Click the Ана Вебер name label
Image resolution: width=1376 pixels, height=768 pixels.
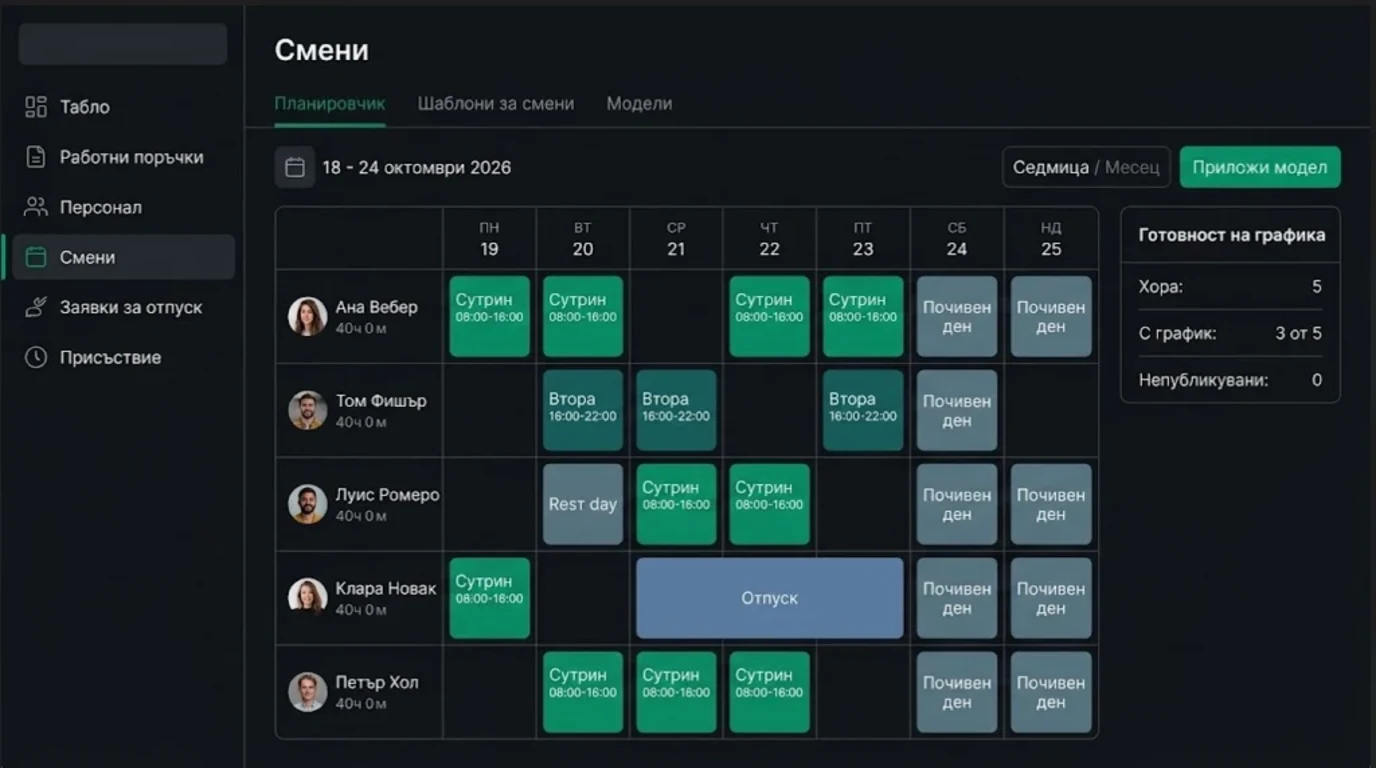(x=377, y=307)
